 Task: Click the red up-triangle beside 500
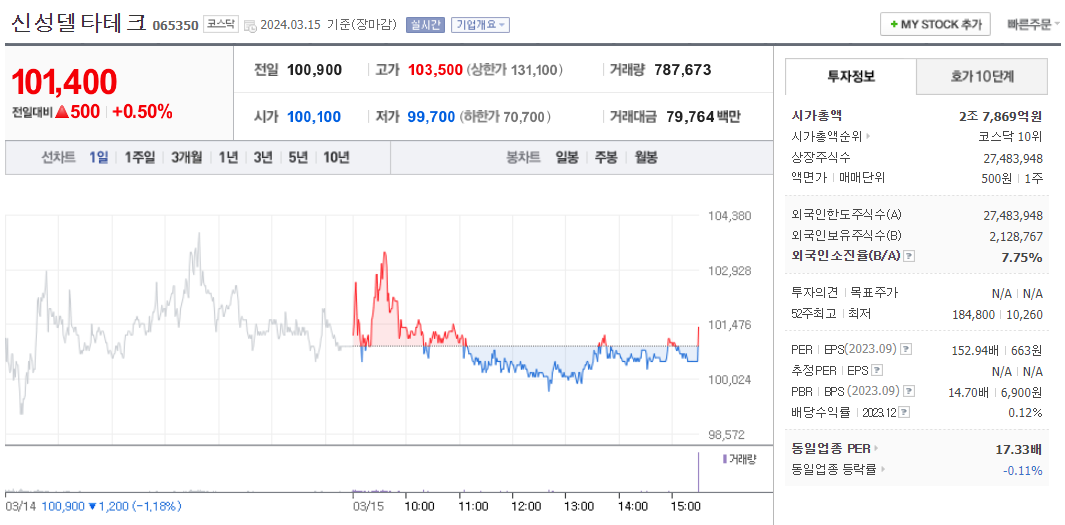click(x=62, y=112)
